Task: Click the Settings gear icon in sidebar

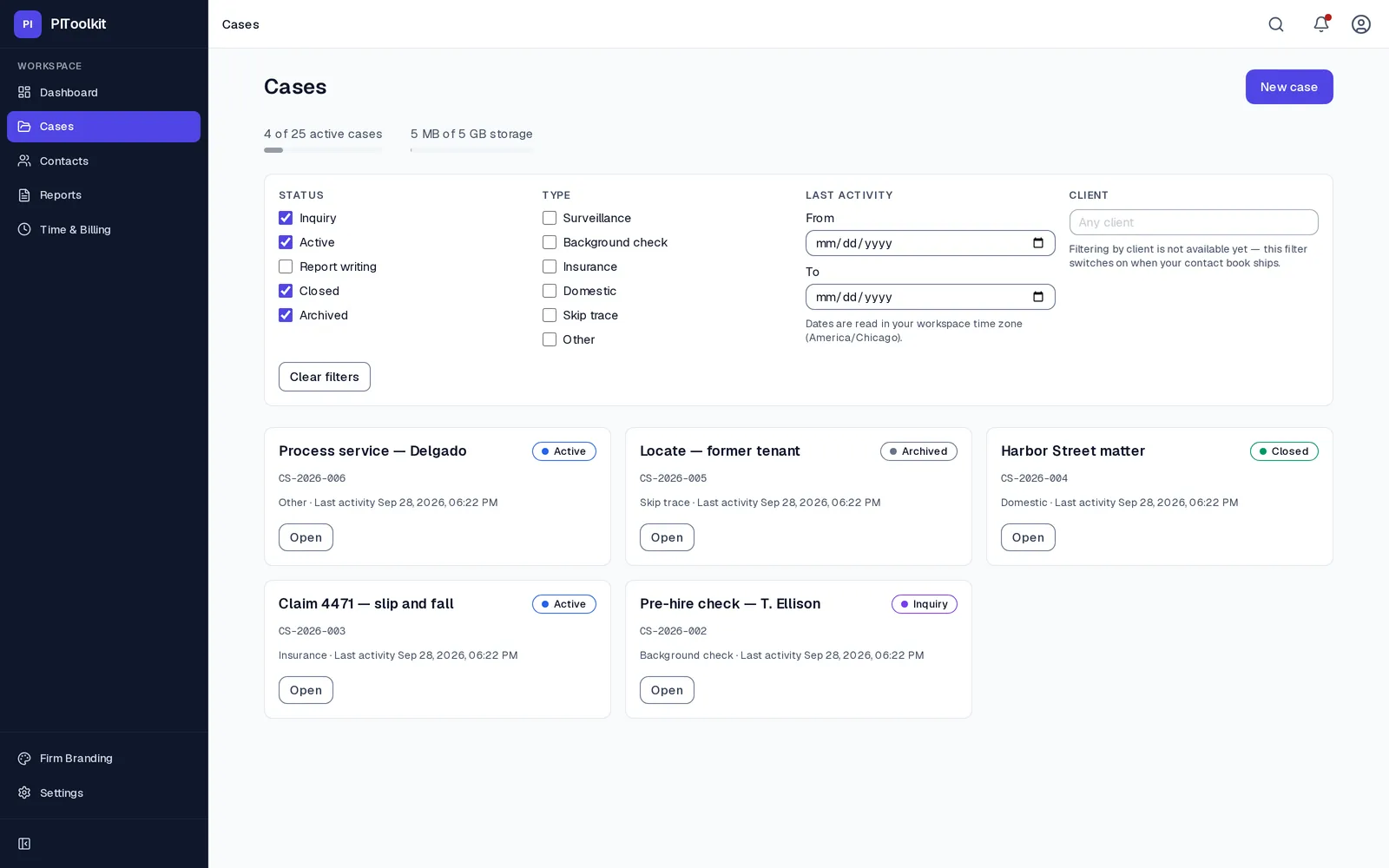Action: [x=24, y=792]
